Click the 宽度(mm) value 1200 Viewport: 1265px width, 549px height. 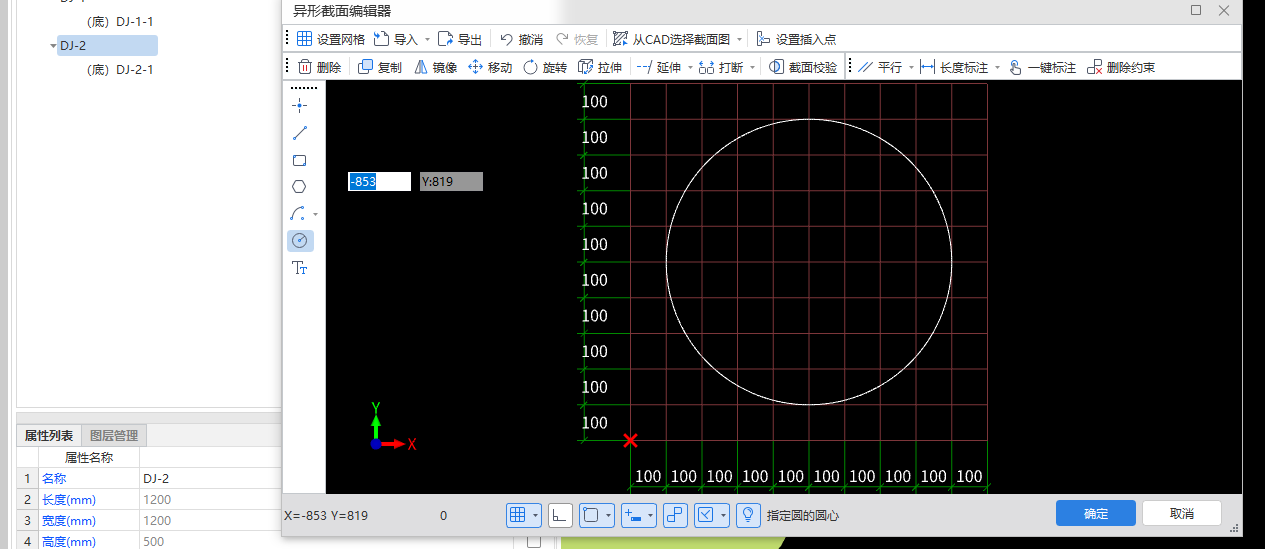210,520
